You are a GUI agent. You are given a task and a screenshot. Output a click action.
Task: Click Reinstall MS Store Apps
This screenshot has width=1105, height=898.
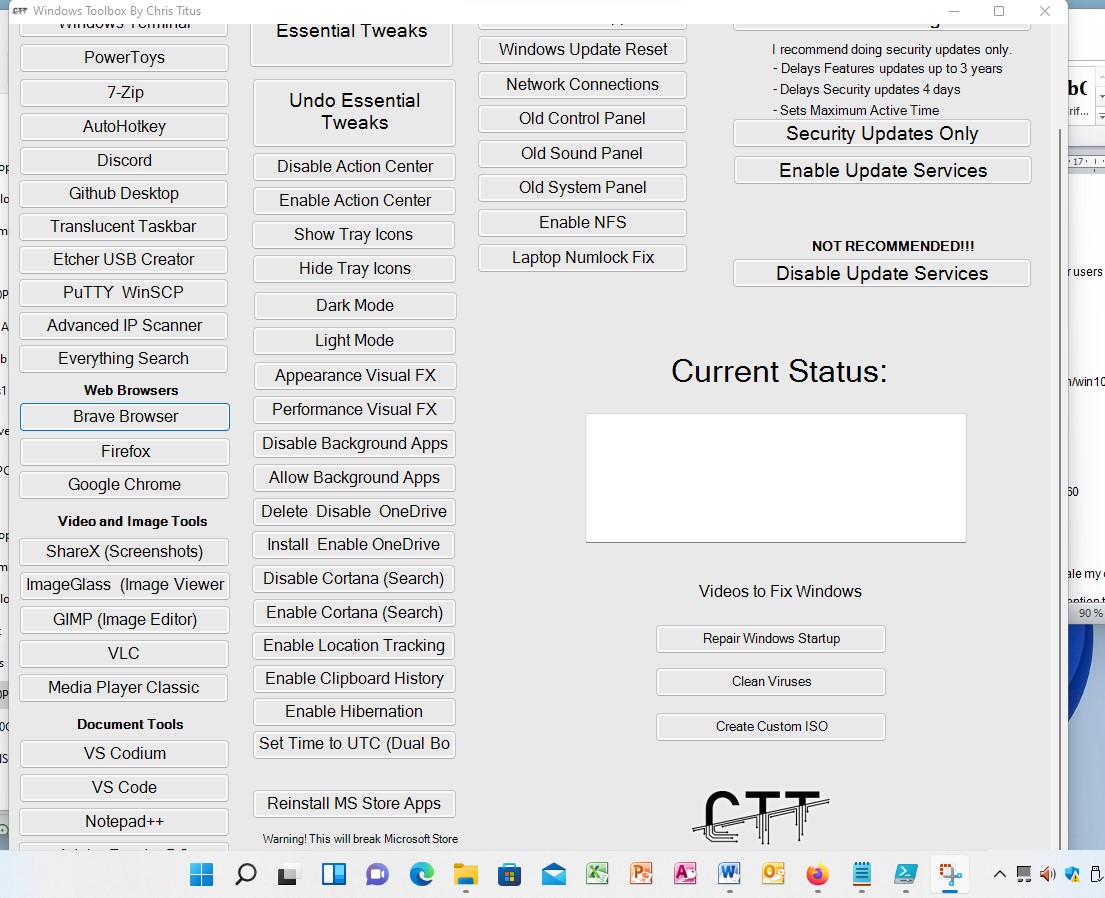[354, 804]
